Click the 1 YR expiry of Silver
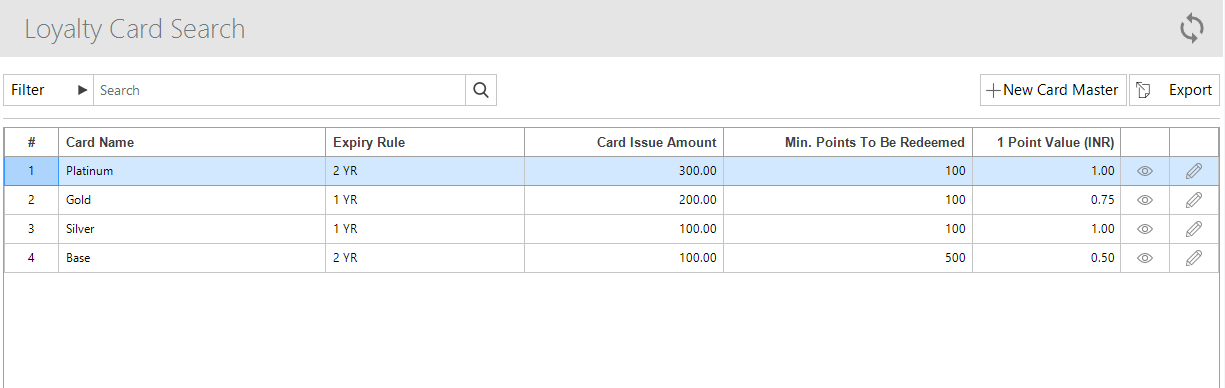The width and height of the screenshot is (1225, 388). (x=425, y=229)
